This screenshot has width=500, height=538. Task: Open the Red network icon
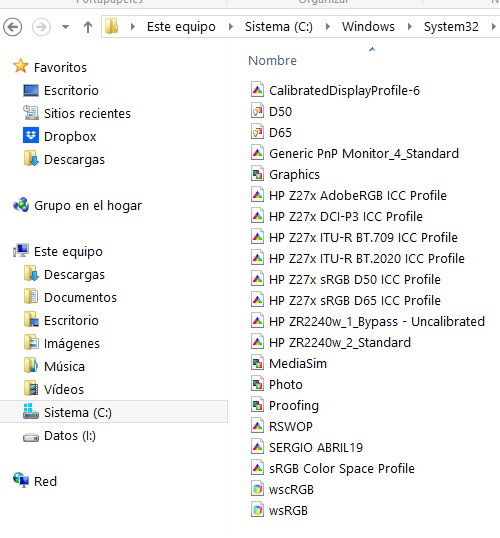tap(21, 480)
